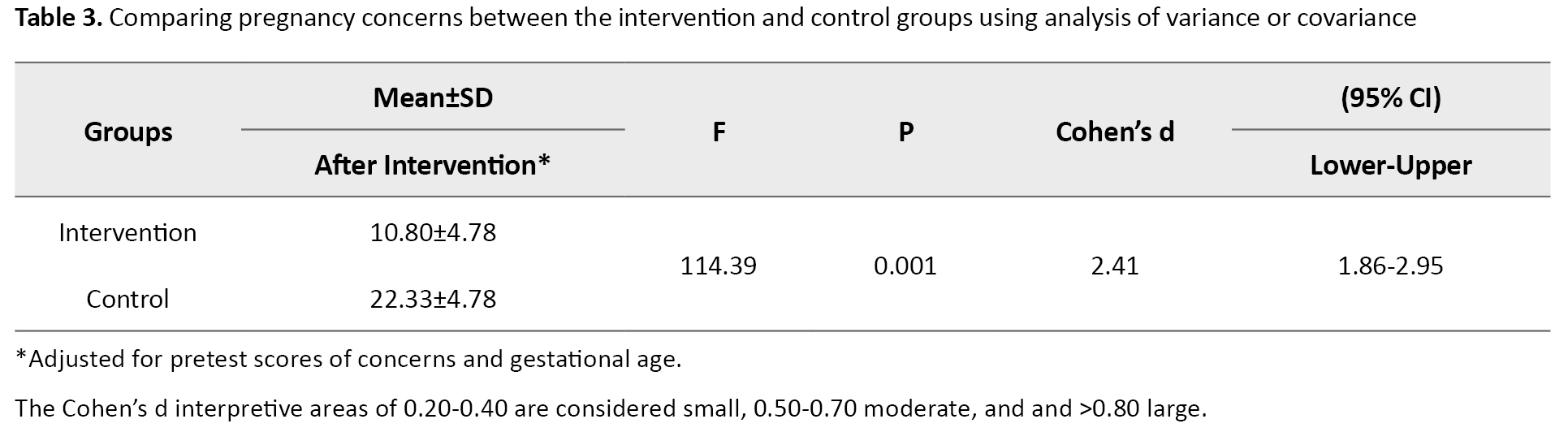1568x432 pixels.
Task: Select the control mean value 22.33±4.78
Action: point(433,299)
